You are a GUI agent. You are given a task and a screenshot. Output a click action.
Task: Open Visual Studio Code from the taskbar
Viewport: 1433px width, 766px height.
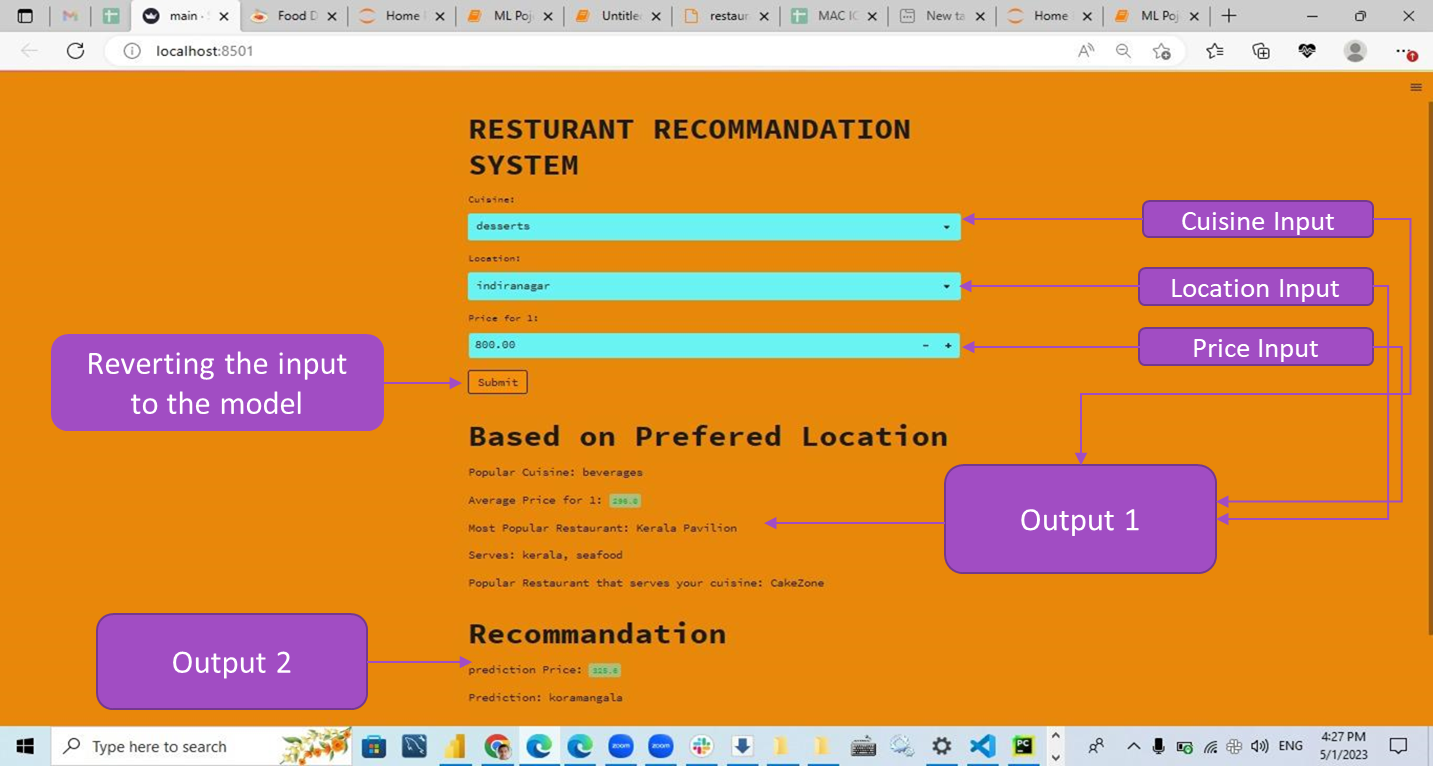pos(982,745)
